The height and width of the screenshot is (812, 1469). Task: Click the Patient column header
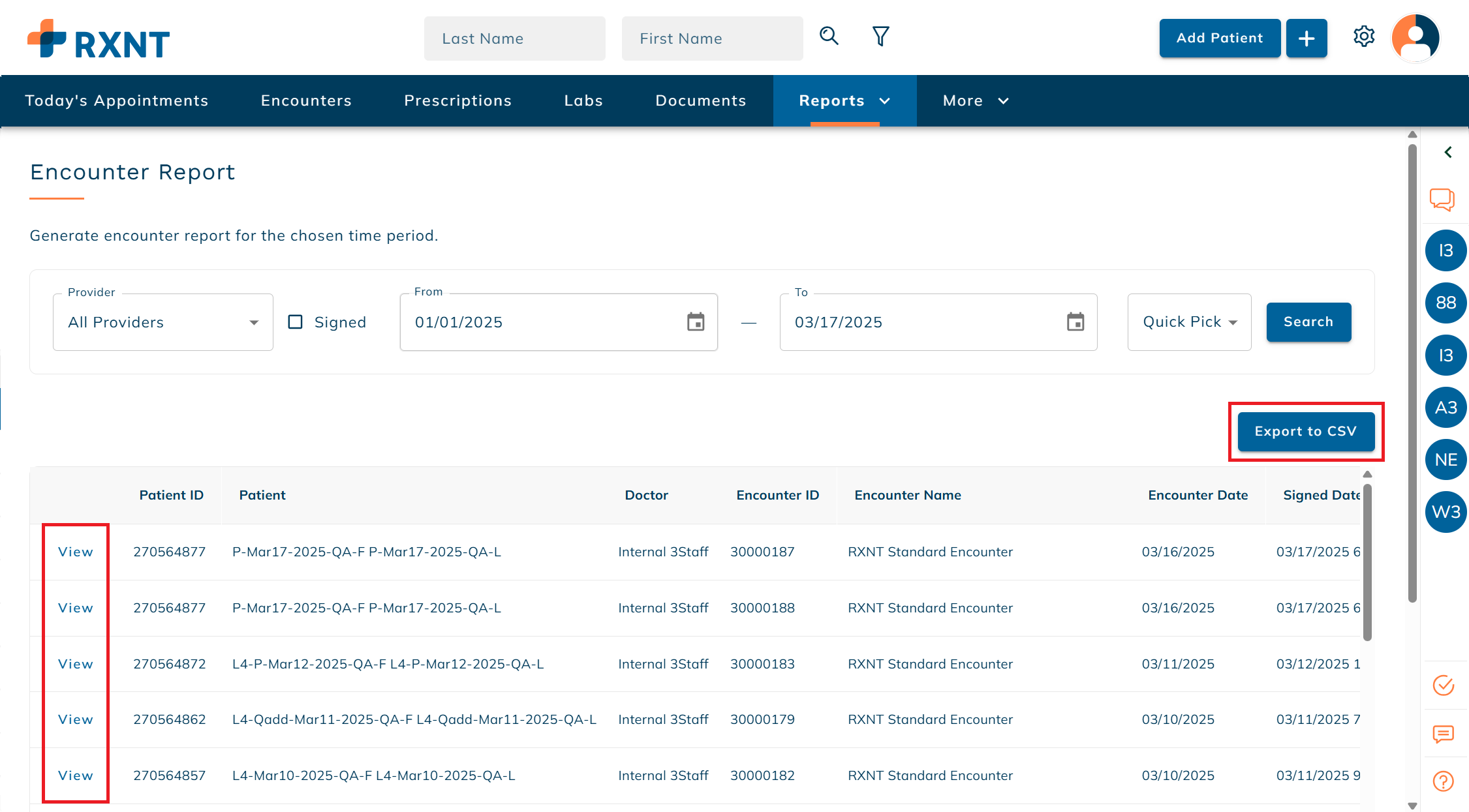point(262,495)
